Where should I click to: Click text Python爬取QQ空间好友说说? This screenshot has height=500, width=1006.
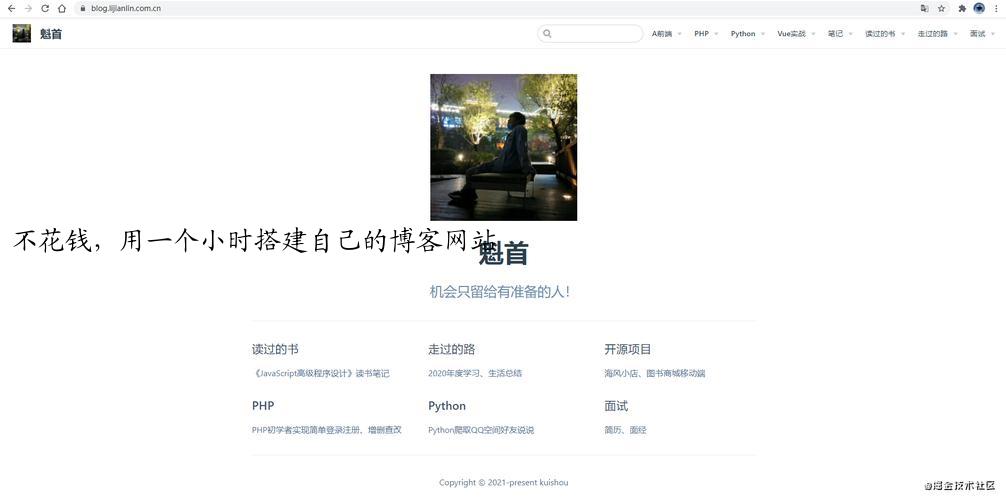click(x=481, y=430)
